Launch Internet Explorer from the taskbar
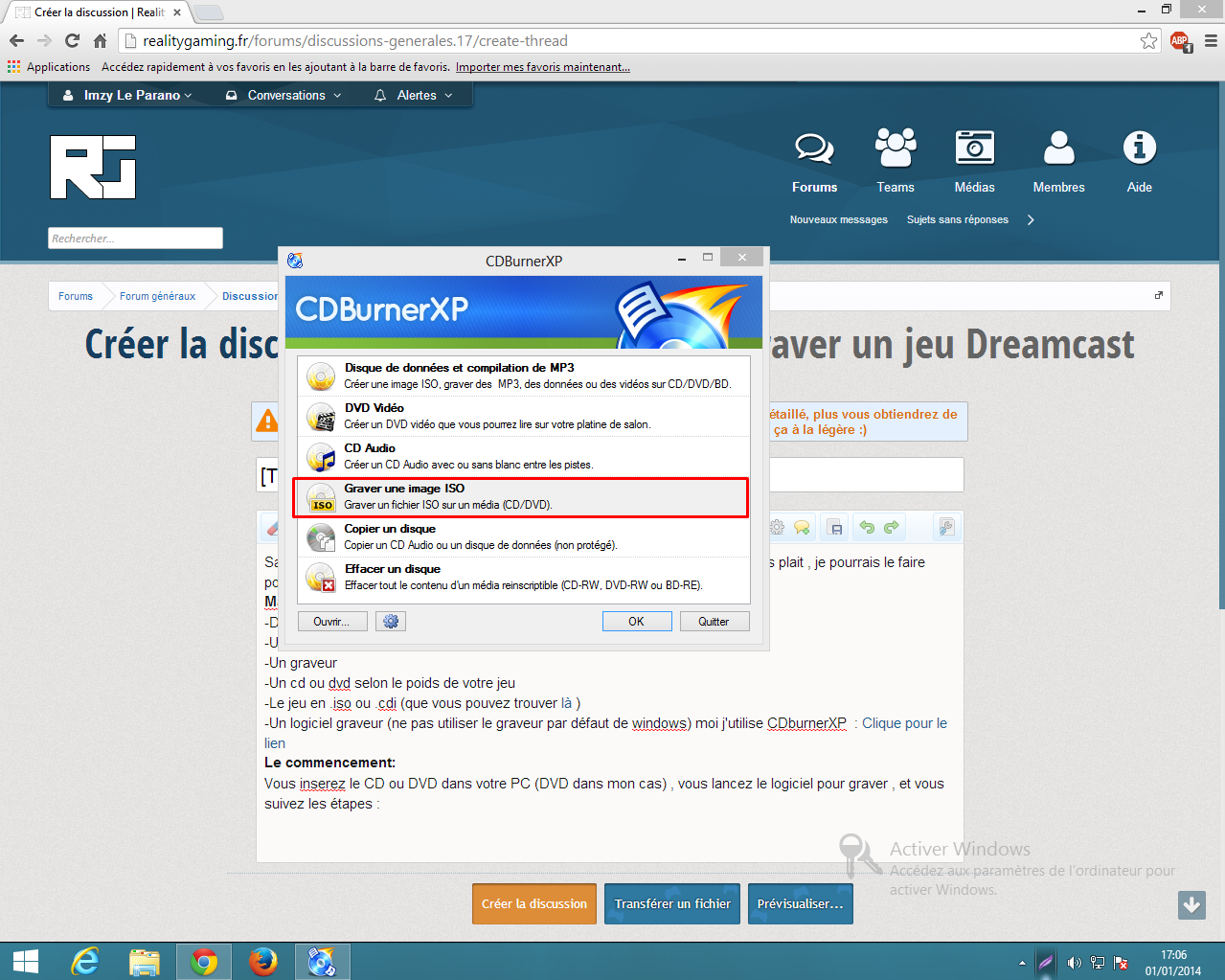The image size is (1225, 980). coord(85,961)
